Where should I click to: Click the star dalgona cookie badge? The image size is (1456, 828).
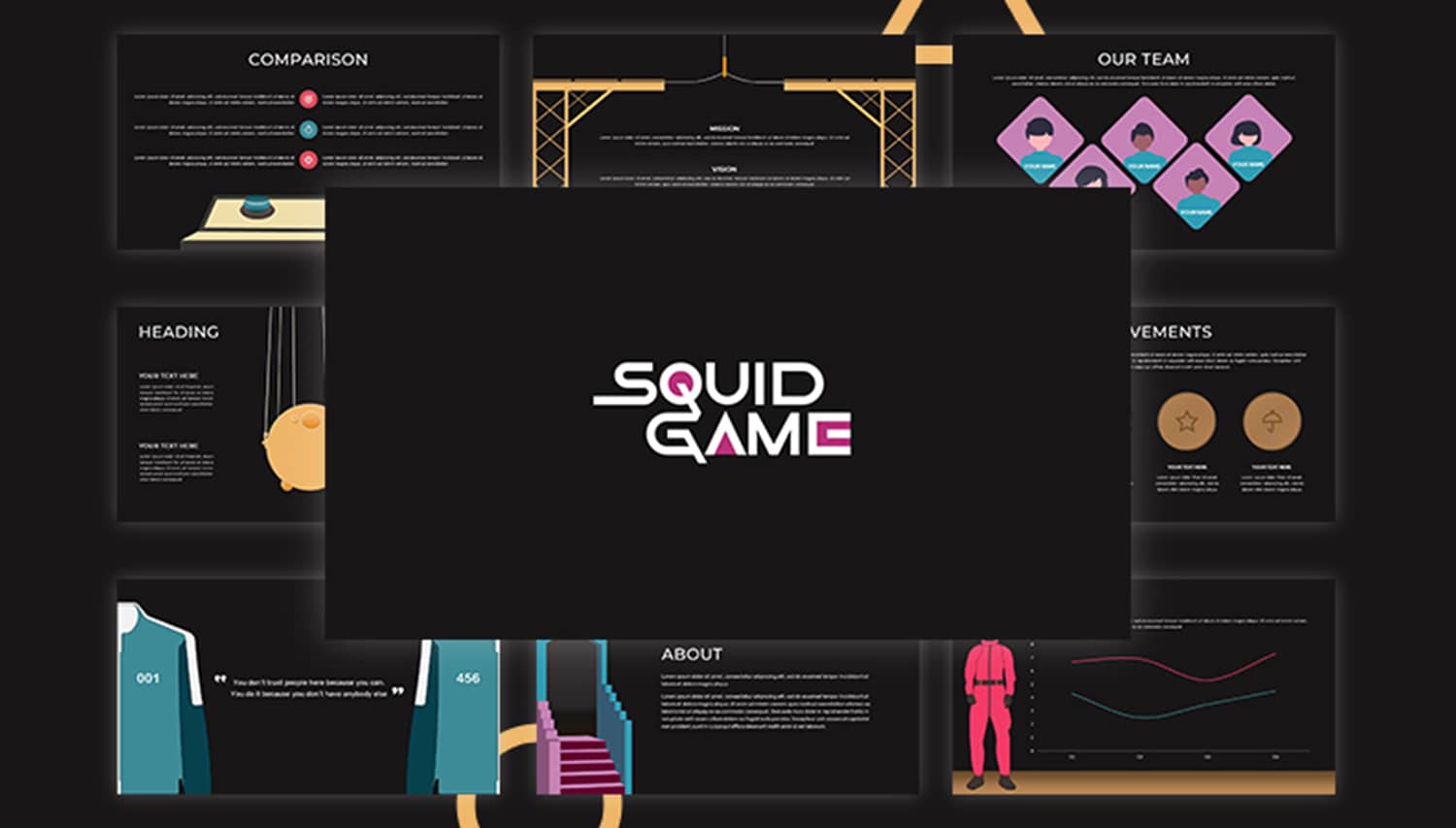coord(1186,421)
